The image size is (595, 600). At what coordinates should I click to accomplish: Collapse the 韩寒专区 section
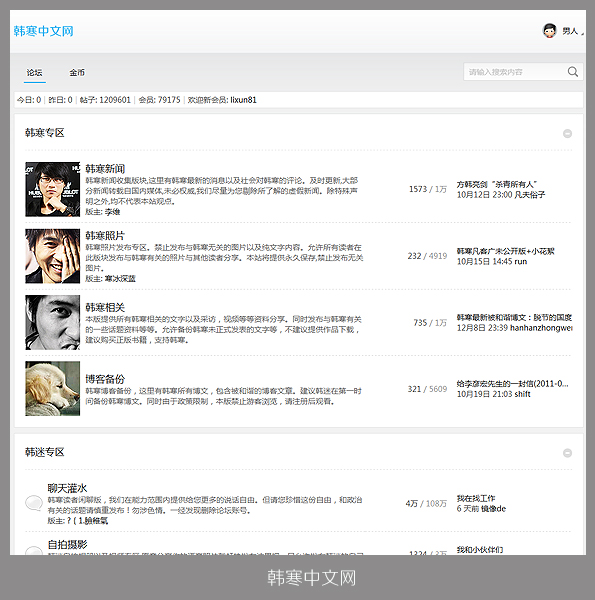(567, 134)
